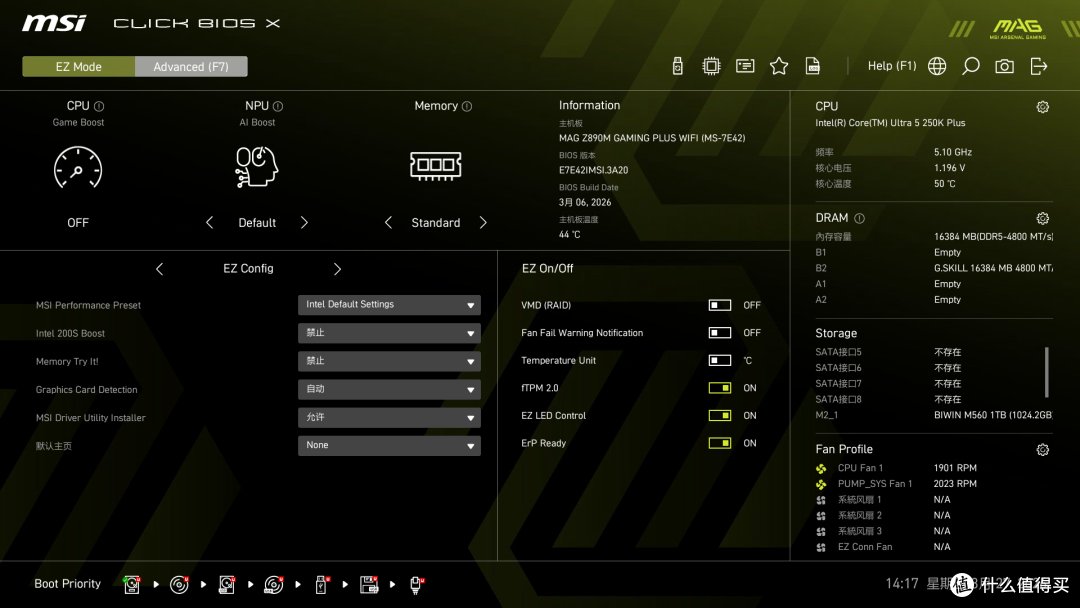Open Graphics Card Detection dropdown
This screenshot has height=608, width=1080.
389,389
